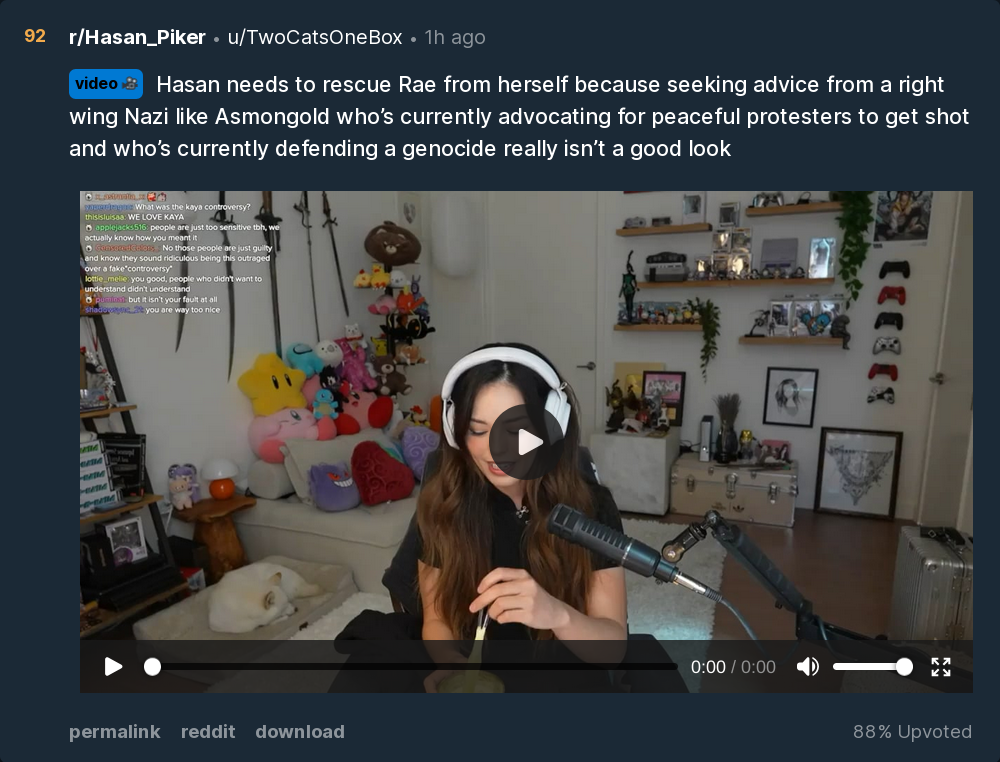Play the video using the bottom-left play icon
Image resolution: width=1000 pixels, height=762 pixels.
click(113, 667)
